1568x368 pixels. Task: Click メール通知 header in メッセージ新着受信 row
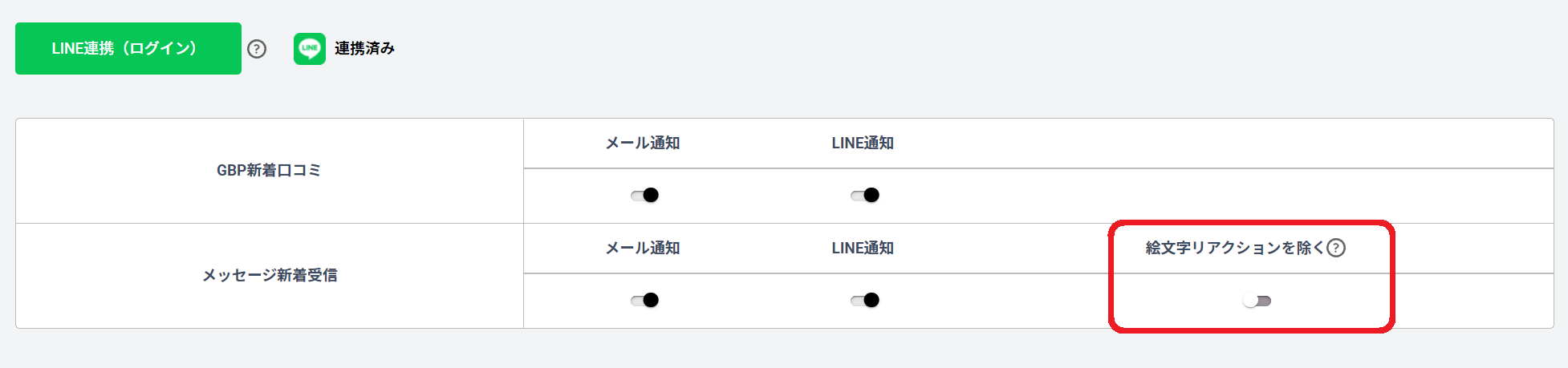tap(643, 248)
